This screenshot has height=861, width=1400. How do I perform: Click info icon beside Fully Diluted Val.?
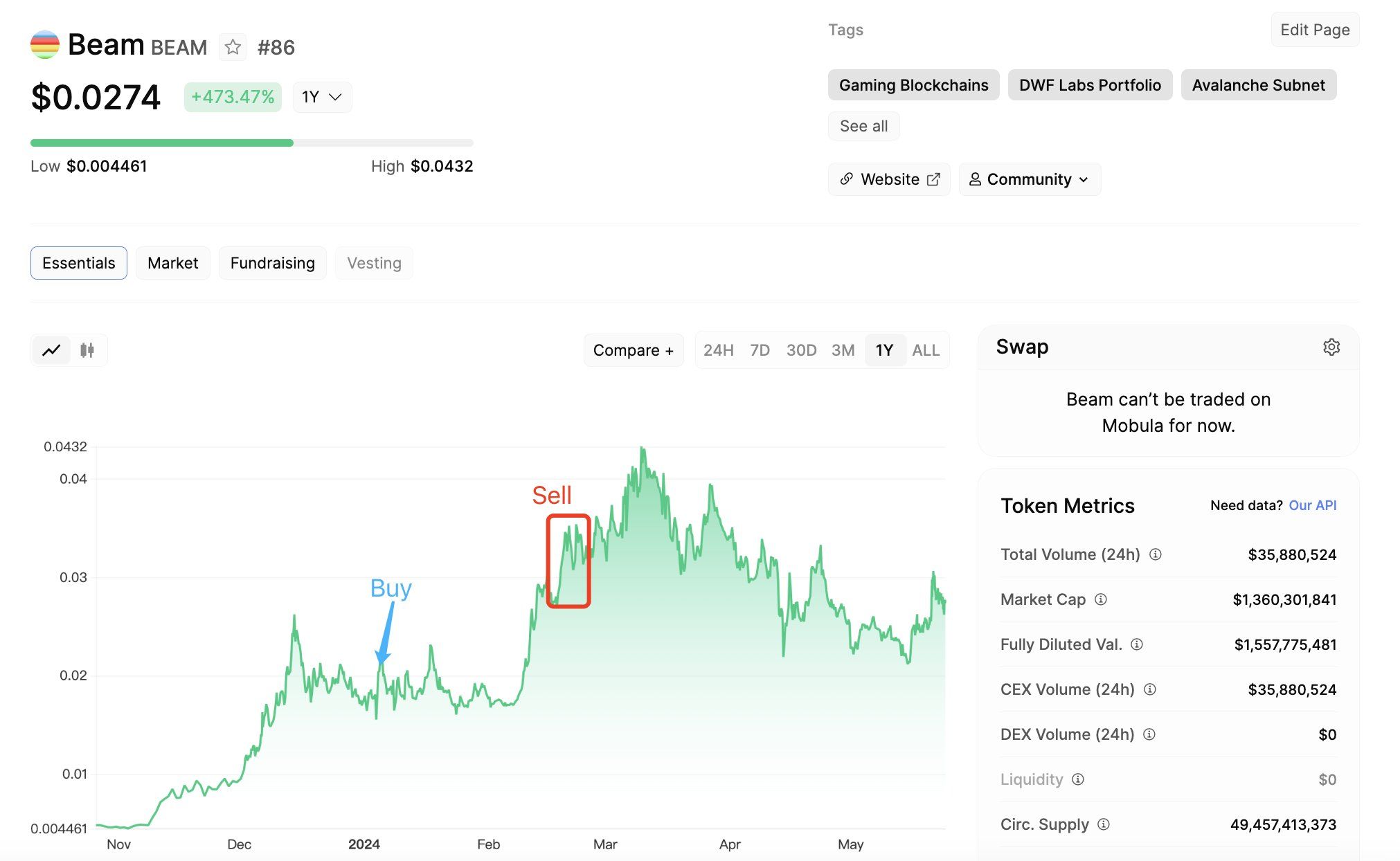[x=1136, y=644]
